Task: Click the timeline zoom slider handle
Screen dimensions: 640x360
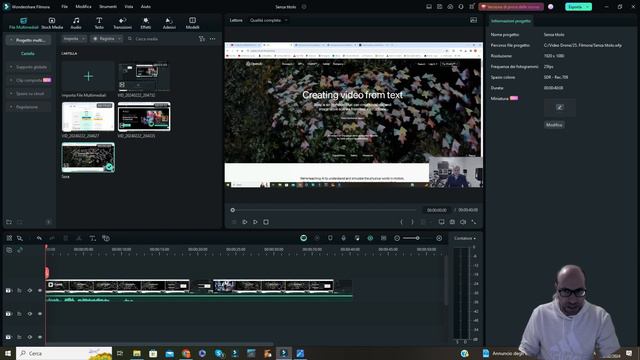Action: [418, 238]
